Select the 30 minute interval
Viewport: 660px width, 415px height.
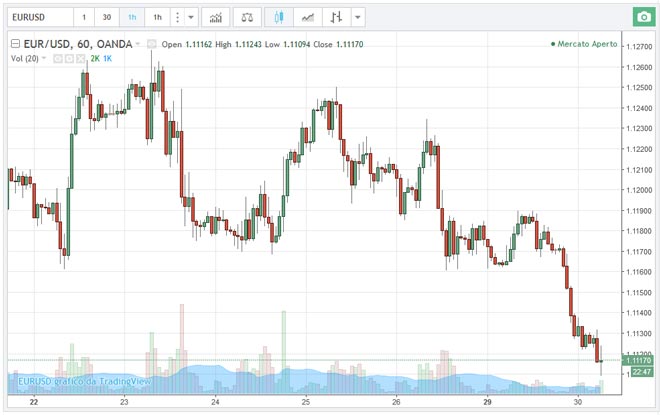[x=107, y=18]
